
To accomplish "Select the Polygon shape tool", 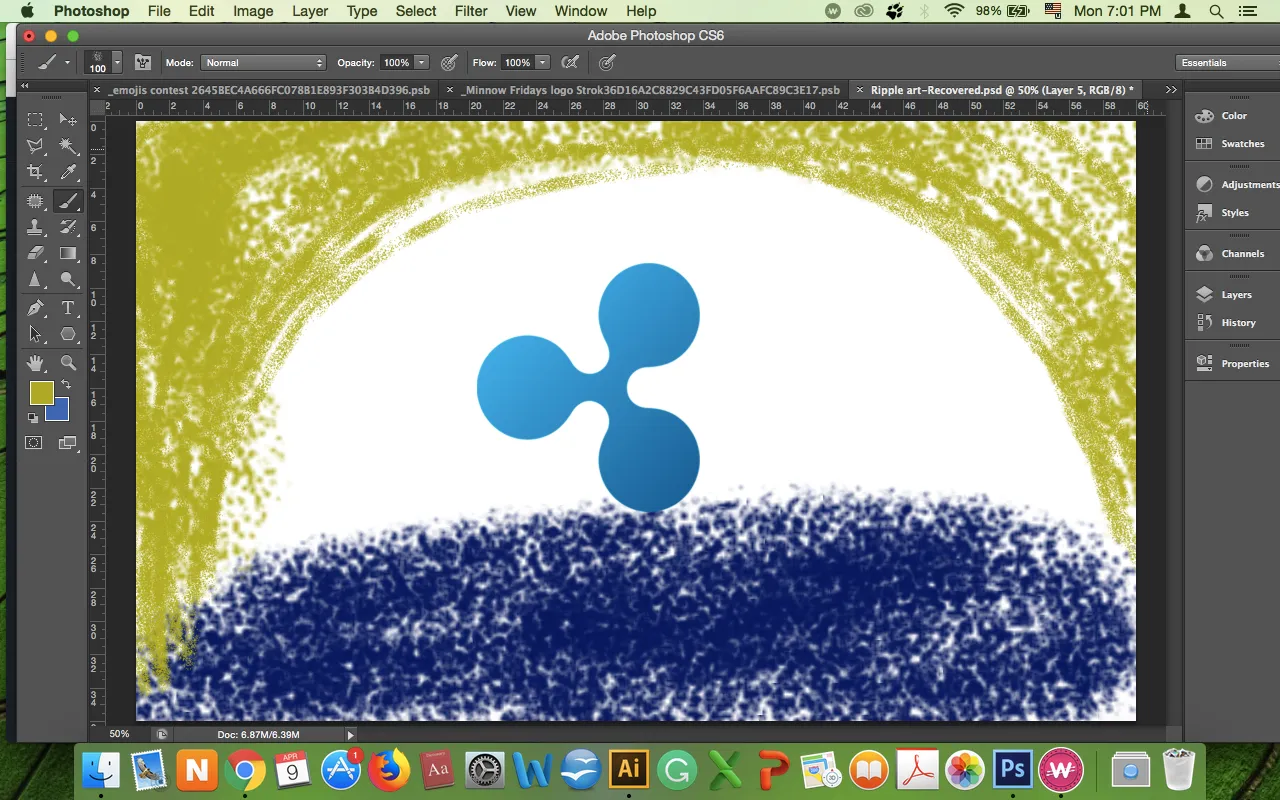I will click(68, 334).
